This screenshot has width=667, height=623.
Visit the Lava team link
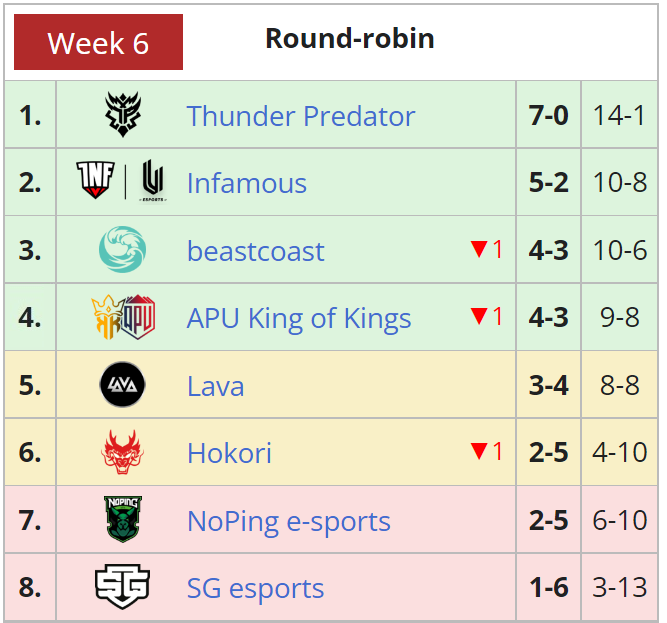(216, 386)
